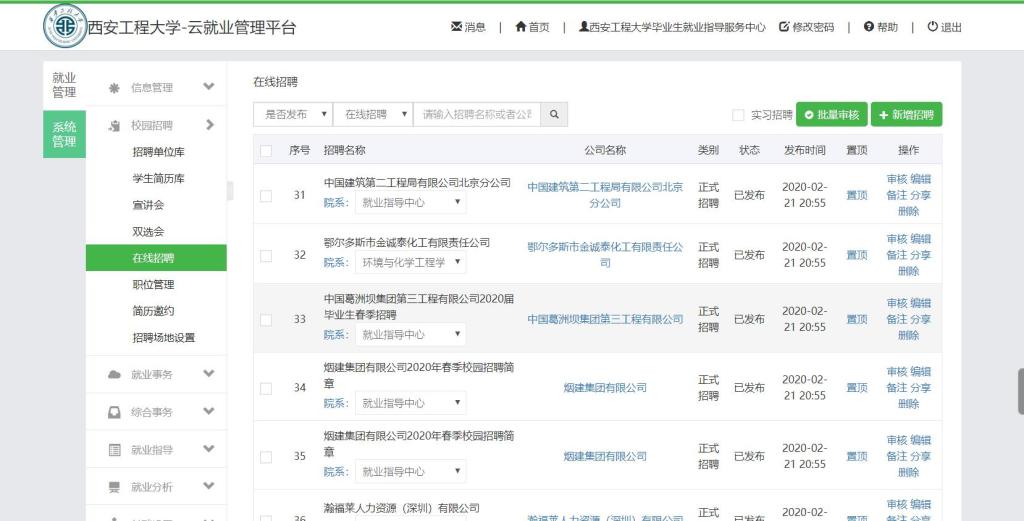Click the 综合事务 inbox icon
Image resolution: width=1024 pixels, height=521 pixels.
coord(114,412)
